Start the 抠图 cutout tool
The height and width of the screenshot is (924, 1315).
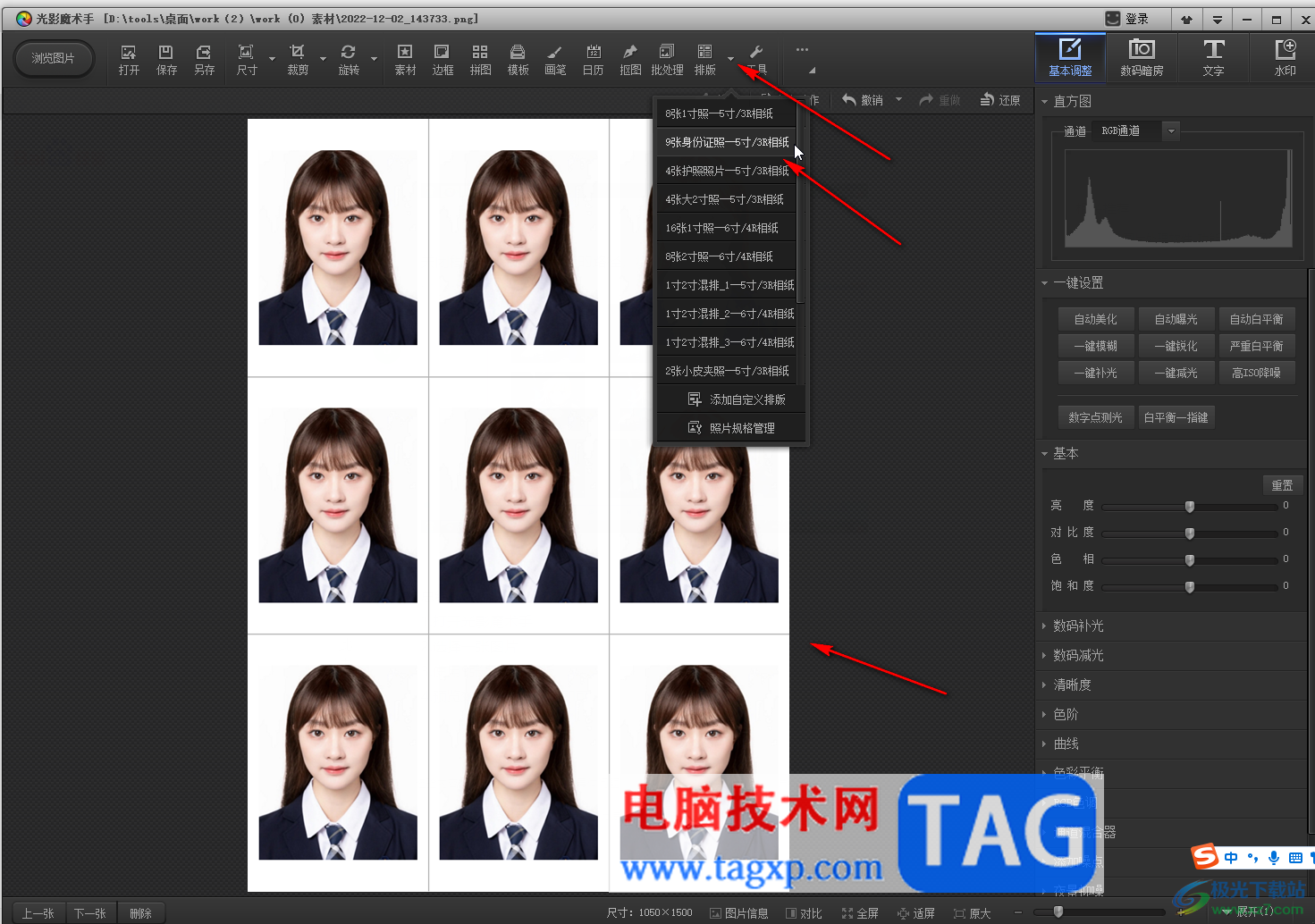(x=630, y=59)
